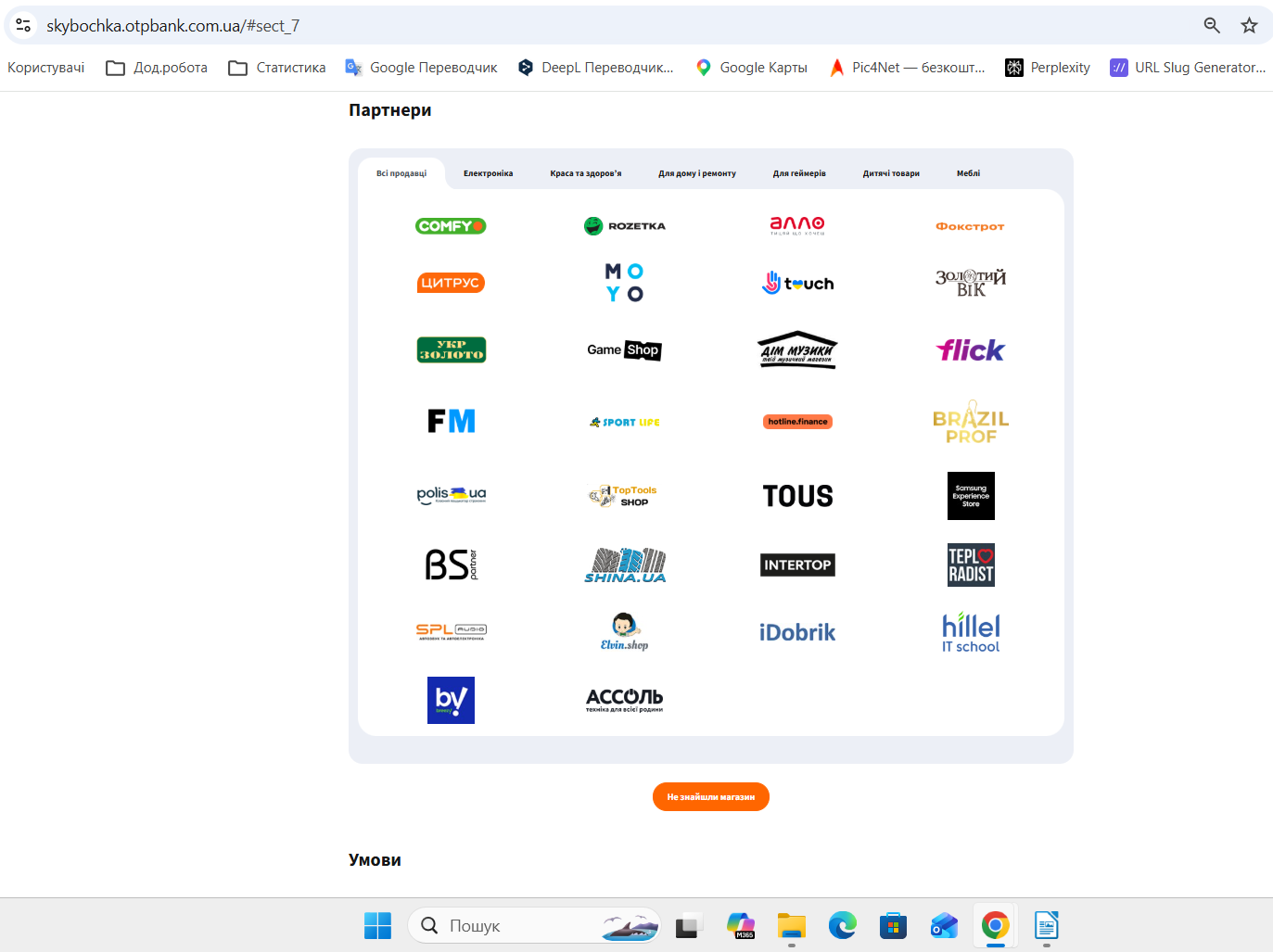Switch to Google Chrome on the taskbar
This screenshot has width=1273, height=952.
pos(996,925)
